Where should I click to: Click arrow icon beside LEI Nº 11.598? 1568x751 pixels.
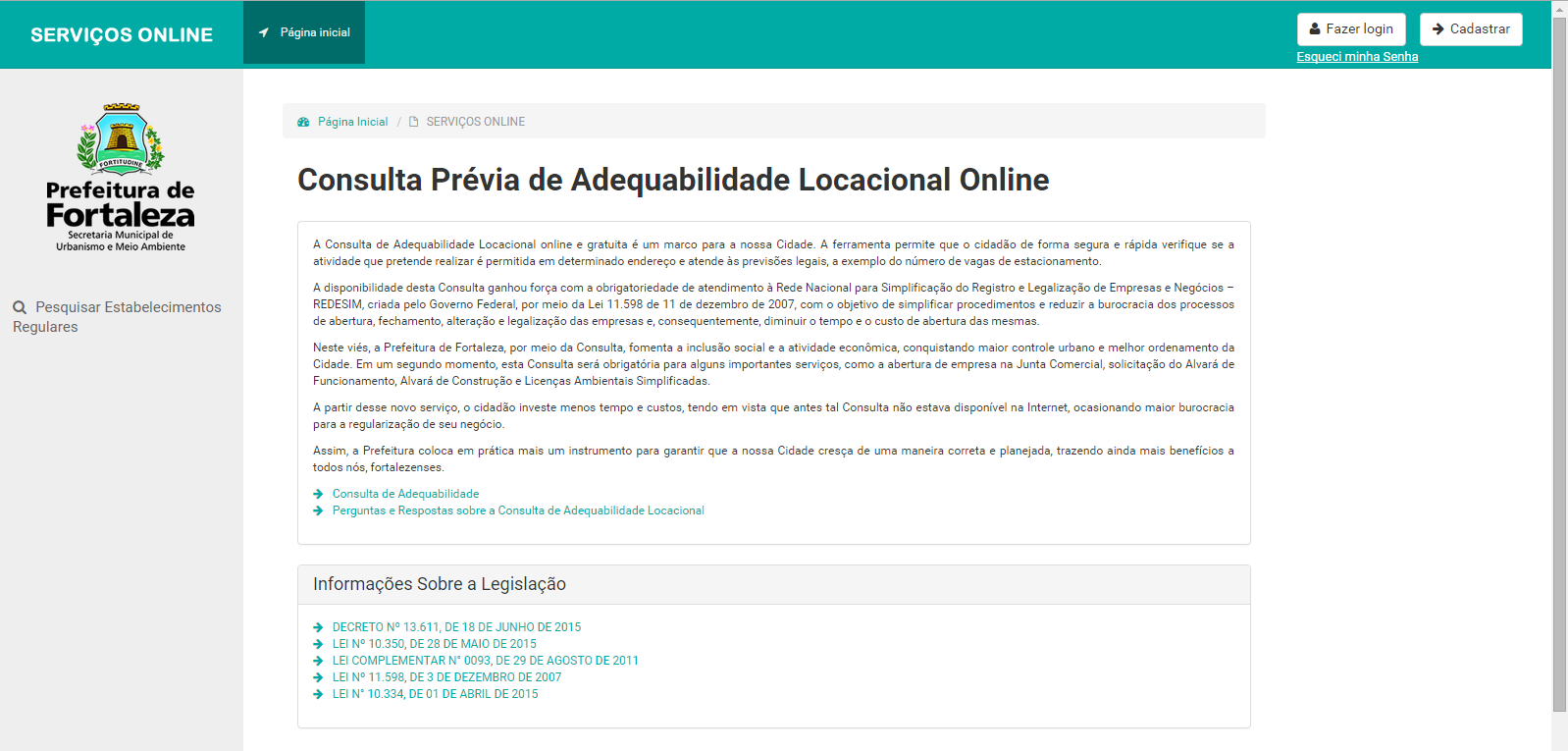click(x=318, y=677)
